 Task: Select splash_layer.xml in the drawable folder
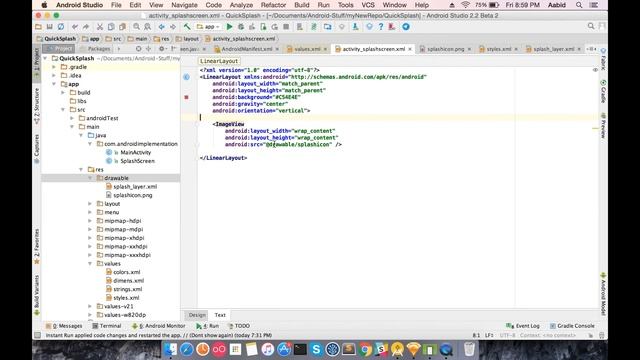[135, 187]
